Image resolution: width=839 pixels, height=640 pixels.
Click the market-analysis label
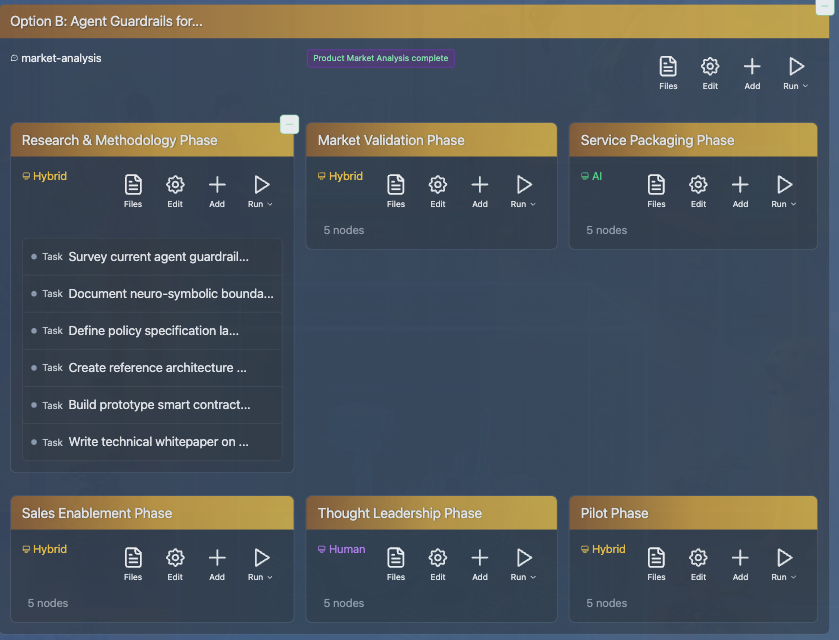pos(61,58)
